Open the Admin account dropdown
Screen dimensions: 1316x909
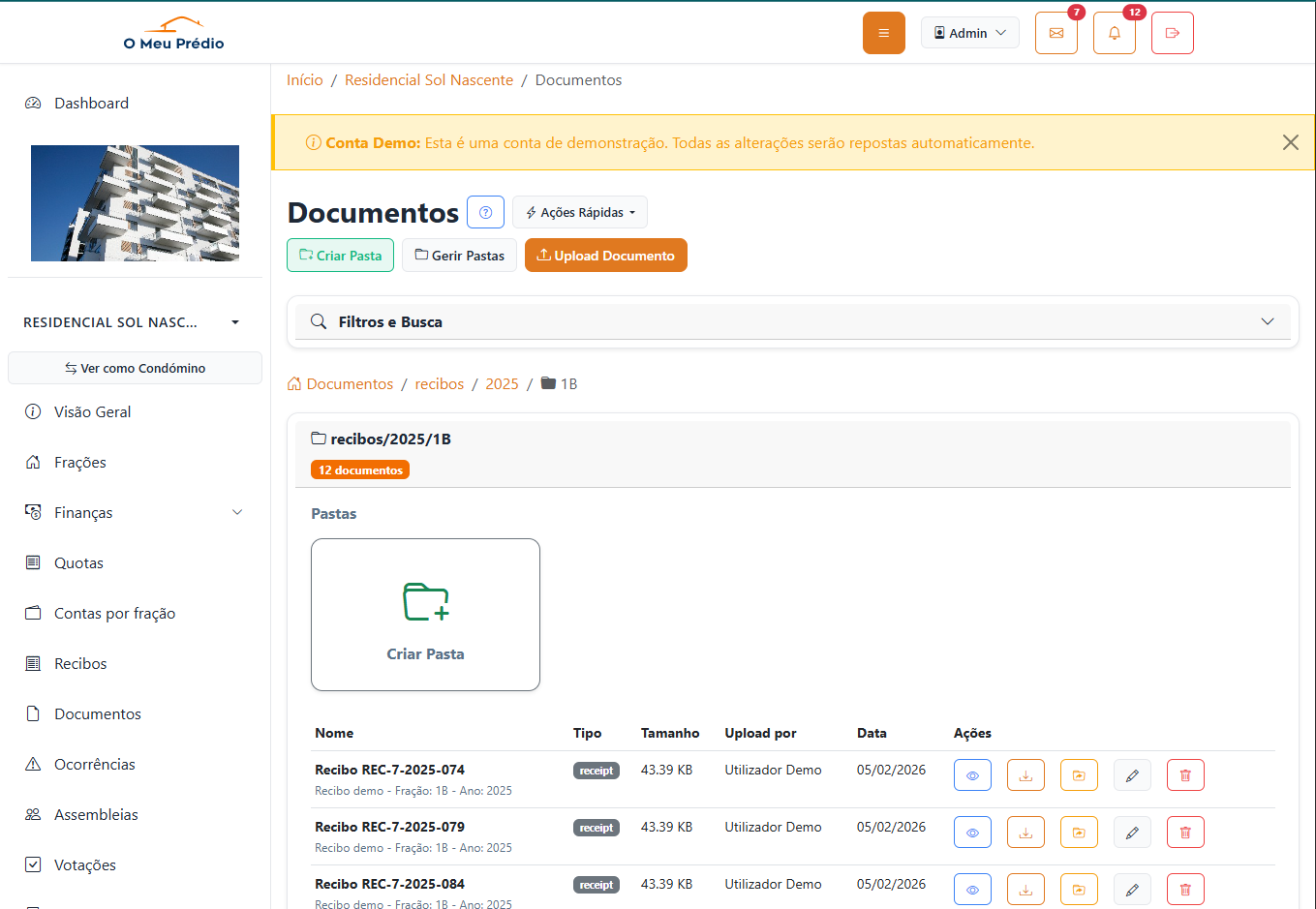969,32
